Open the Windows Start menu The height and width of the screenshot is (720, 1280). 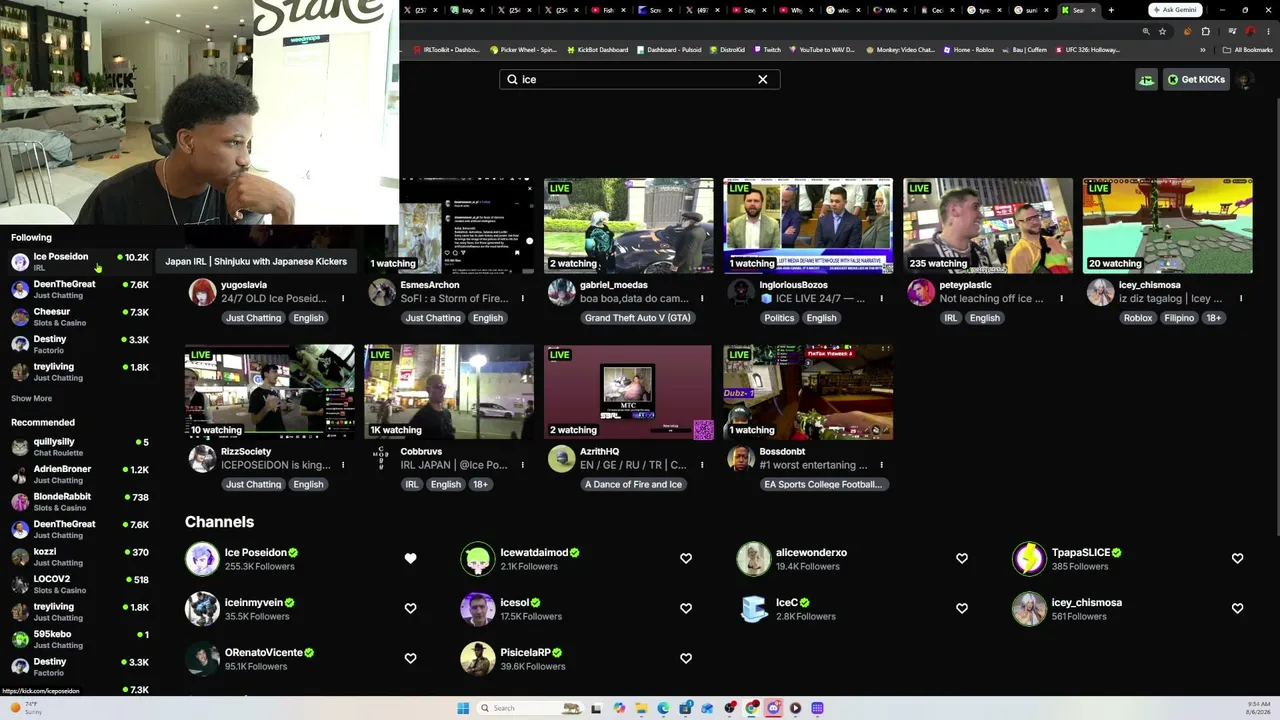[x=463, y=708]
